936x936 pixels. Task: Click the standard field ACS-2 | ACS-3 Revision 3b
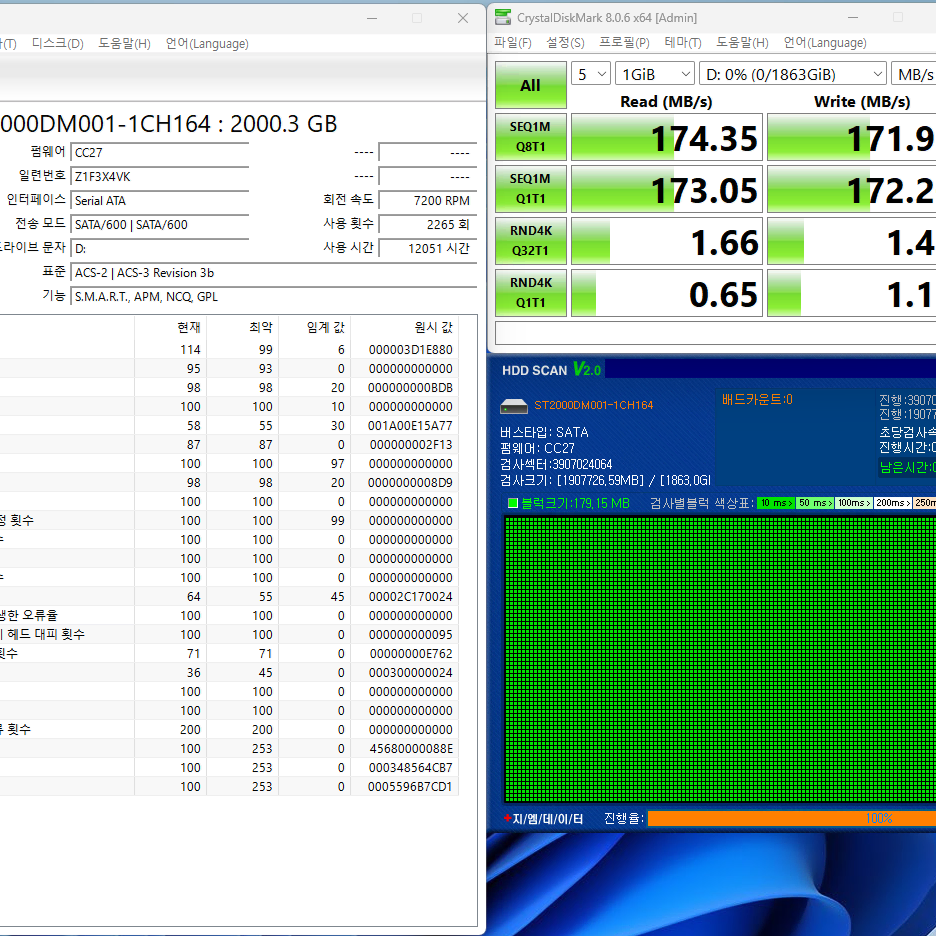click(x=273, y=272)
